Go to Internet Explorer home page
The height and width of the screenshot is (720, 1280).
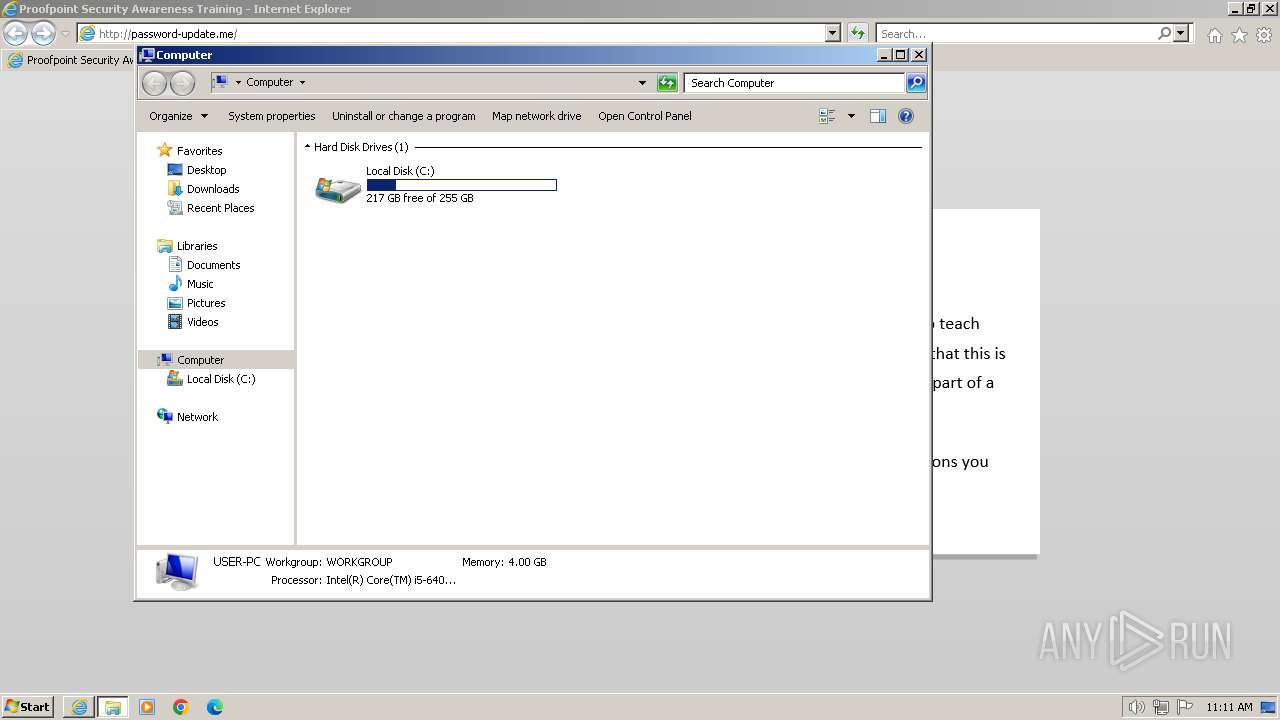point(1214,35)
